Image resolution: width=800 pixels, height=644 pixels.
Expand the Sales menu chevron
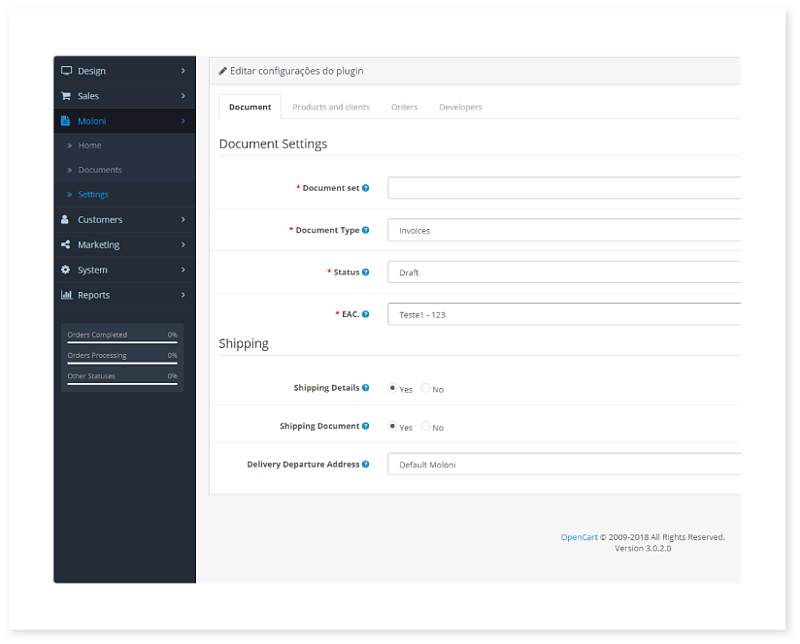coord(183,95)
